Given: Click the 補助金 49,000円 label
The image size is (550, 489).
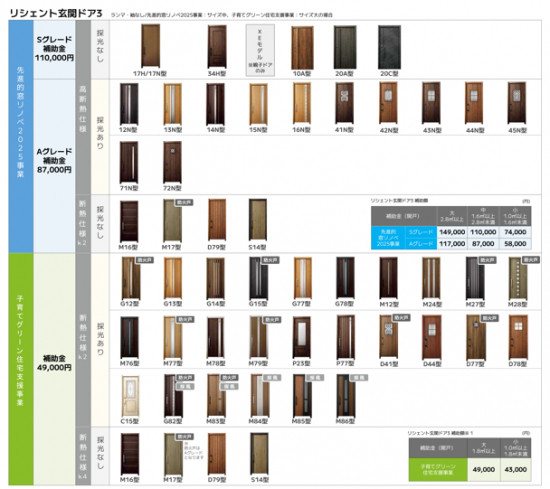Looking at the screenshot, I should pyautogui.click(x=54, y=363).
